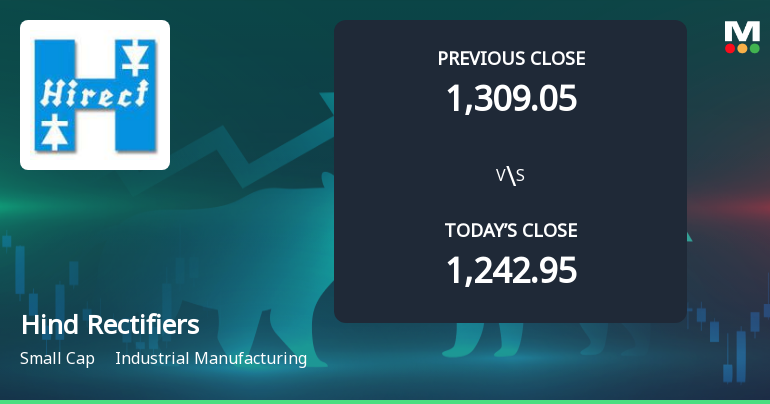Image resolution: width=770 pixels, height=404 pixels.
Task: Click the blue candlesticks at bottom right
Action: pyautogui.click(x=742, y=340)
